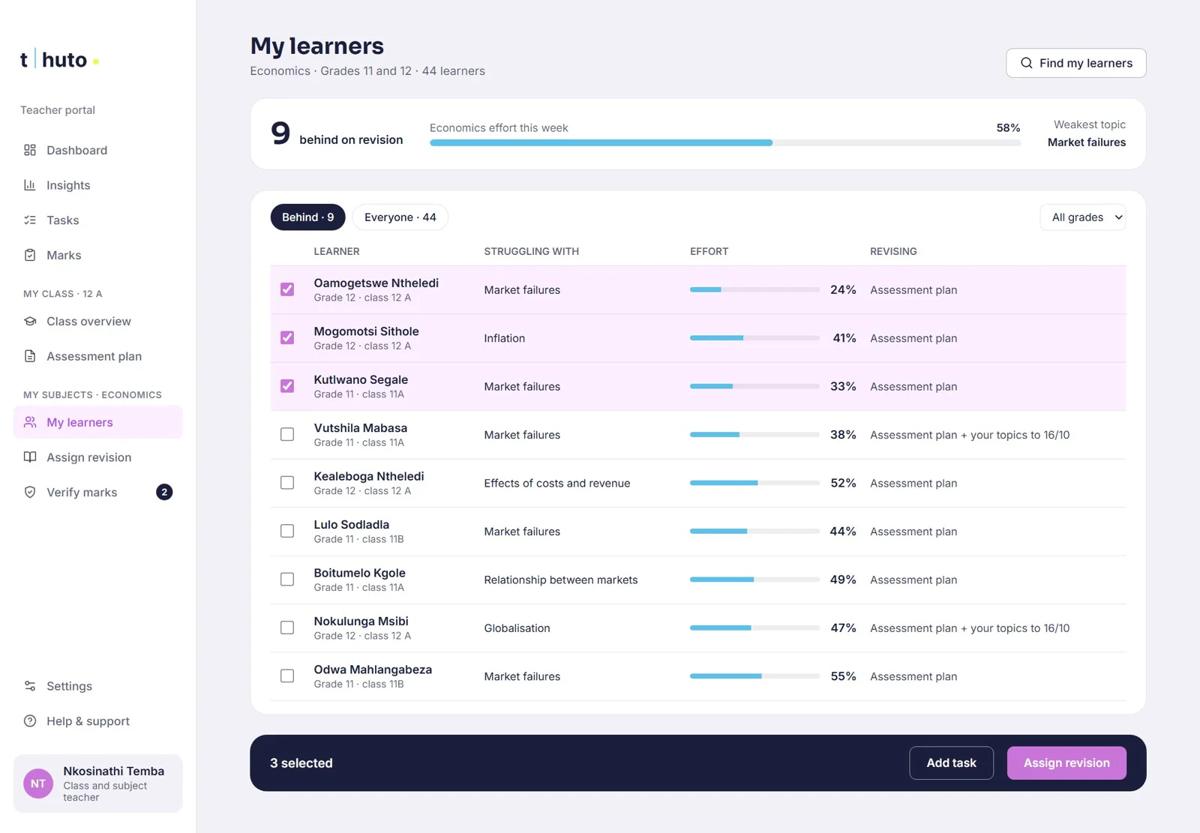The width and height of the screenshot is (1200, 833).
Task: Switch to the Everyone · 44 tab
Action: tap(400, 217)
